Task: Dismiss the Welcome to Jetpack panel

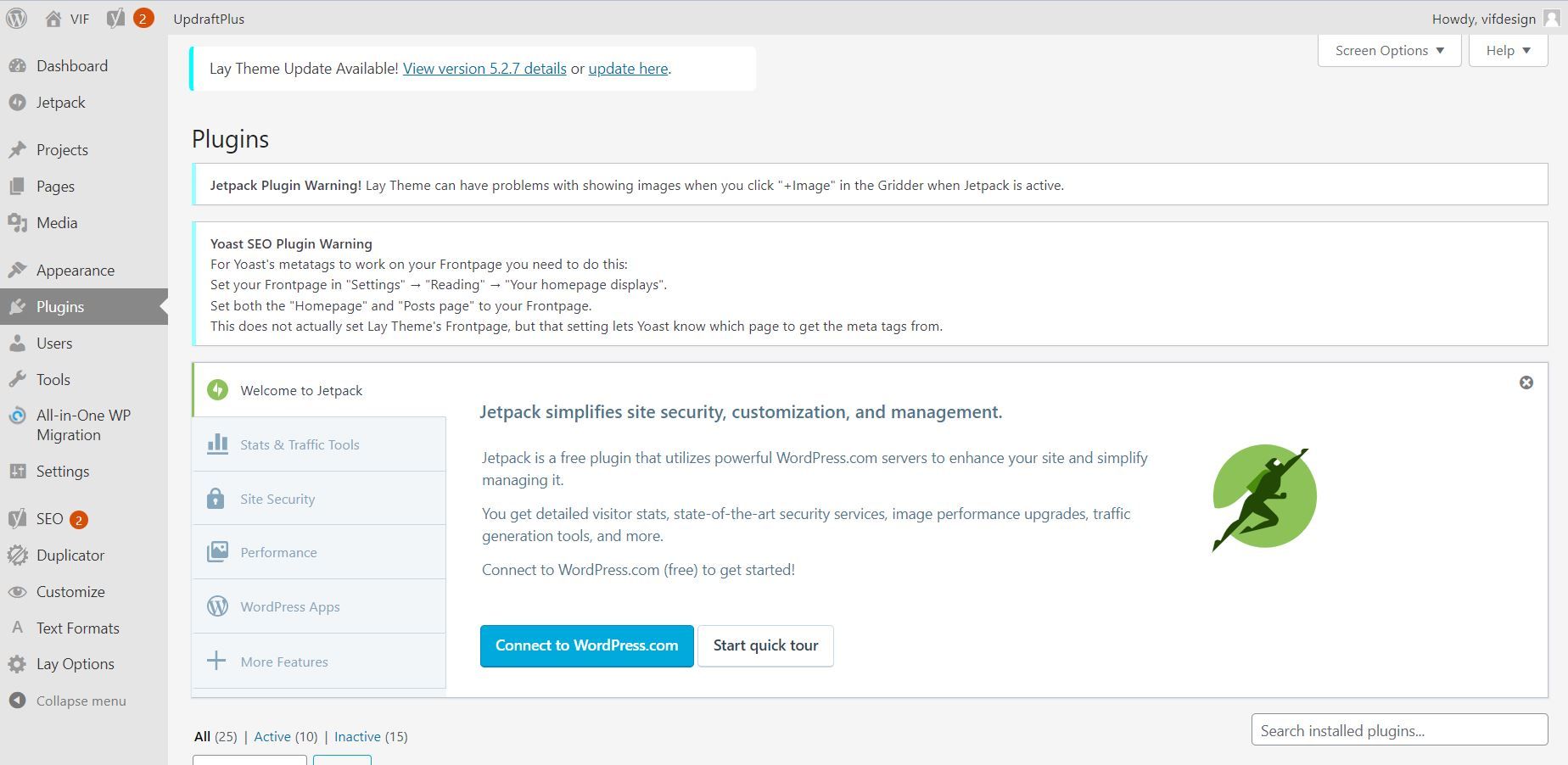Action: coord(1526,382)
